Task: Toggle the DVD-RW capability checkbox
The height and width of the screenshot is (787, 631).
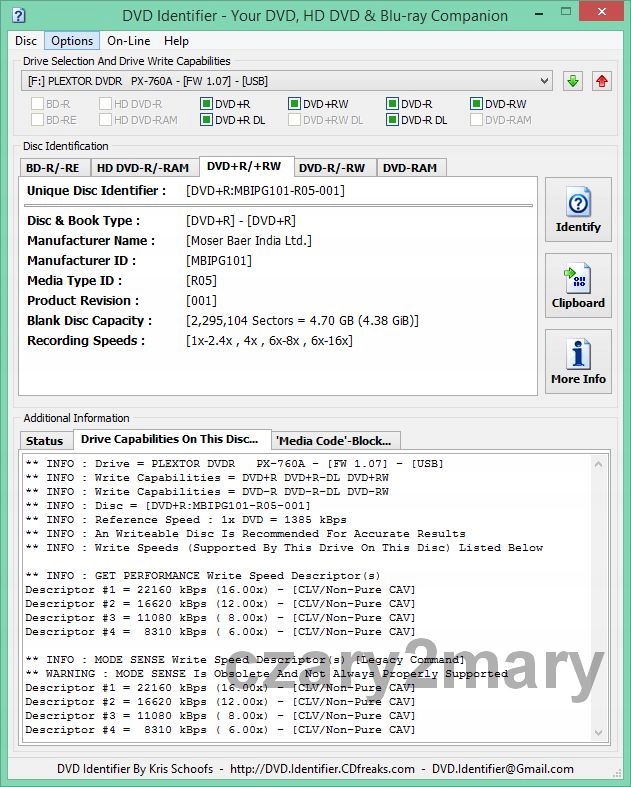Action: 477,104
